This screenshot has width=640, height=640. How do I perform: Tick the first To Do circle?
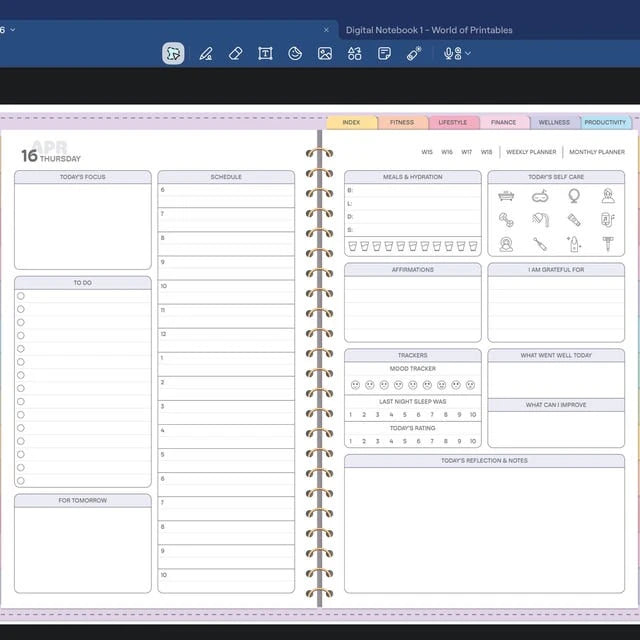(21, 296)
